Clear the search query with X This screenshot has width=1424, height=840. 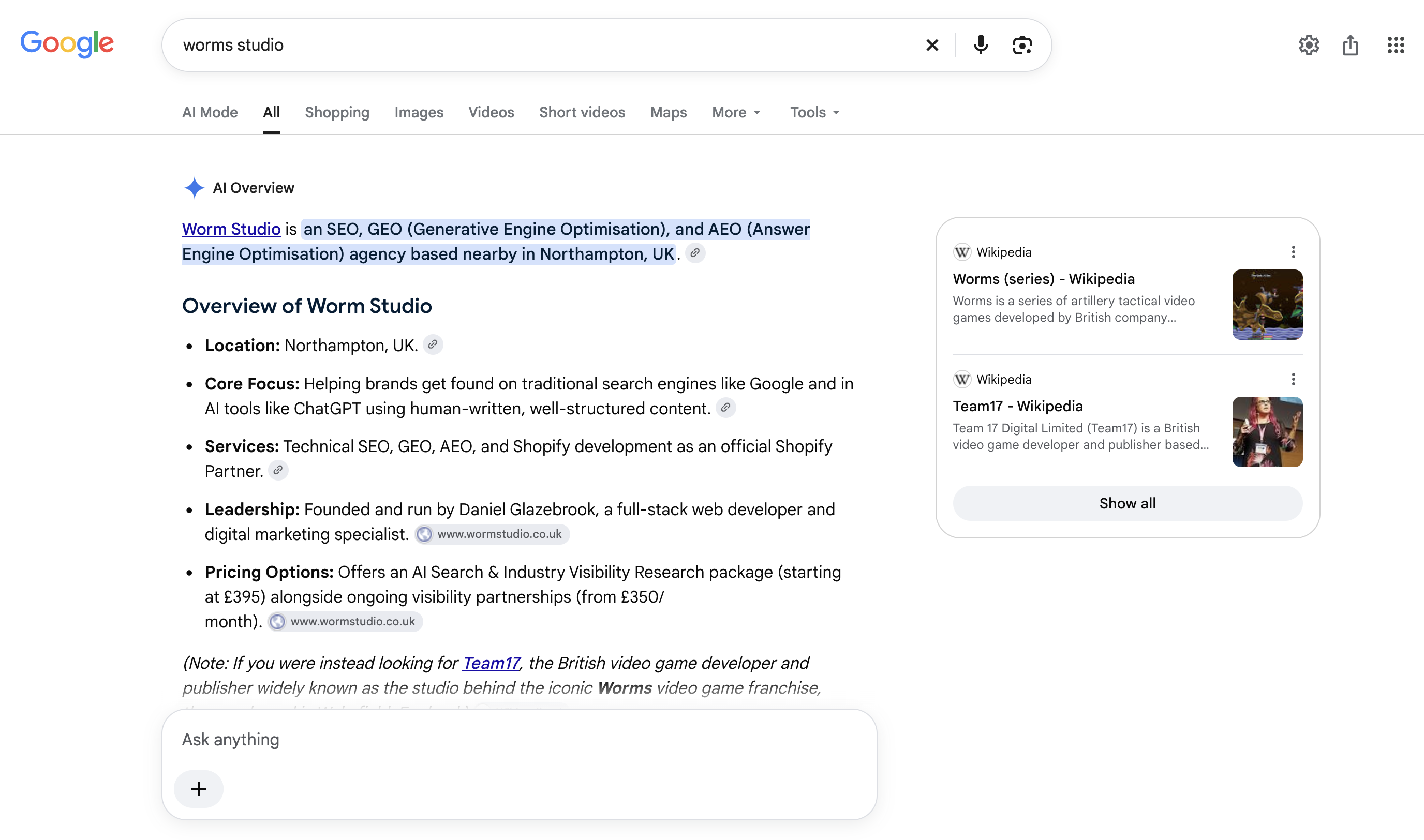(932, 44)
